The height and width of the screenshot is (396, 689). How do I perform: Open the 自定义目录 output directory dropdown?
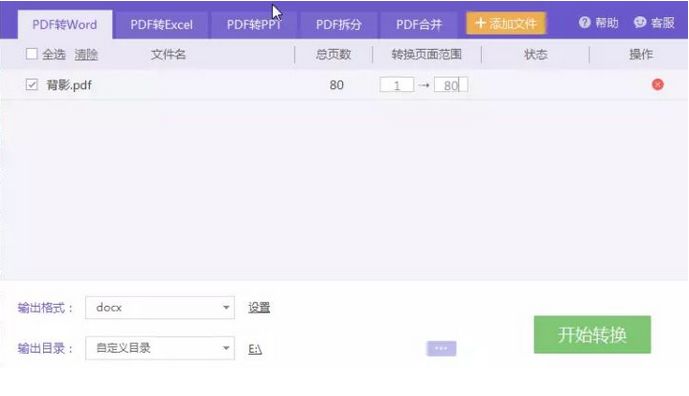coord(160,348)
